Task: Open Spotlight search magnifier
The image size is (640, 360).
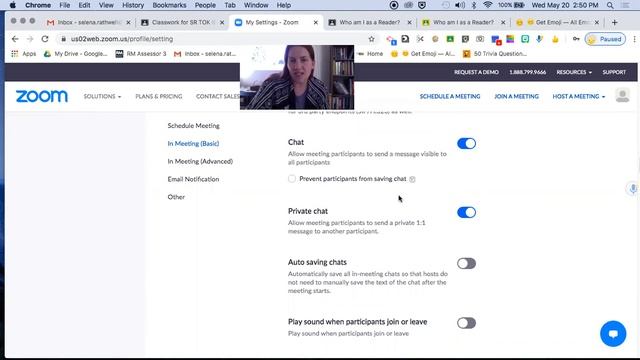Action: (610, 5)
